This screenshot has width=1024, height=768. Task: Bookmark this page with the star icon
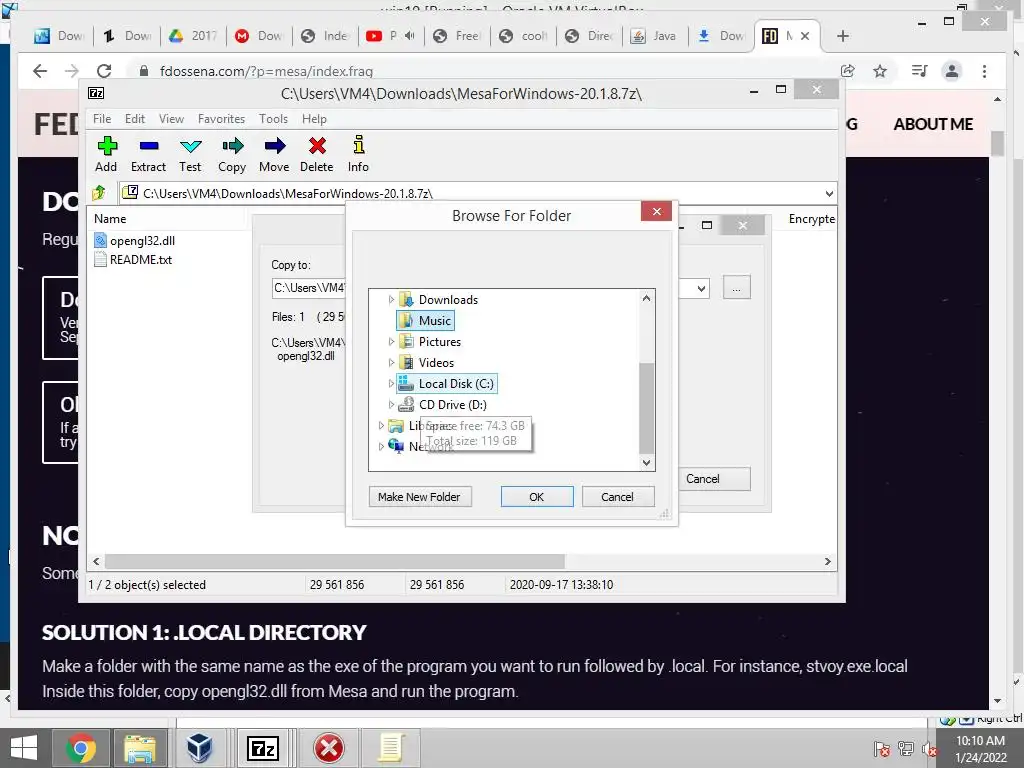[880, 71]
